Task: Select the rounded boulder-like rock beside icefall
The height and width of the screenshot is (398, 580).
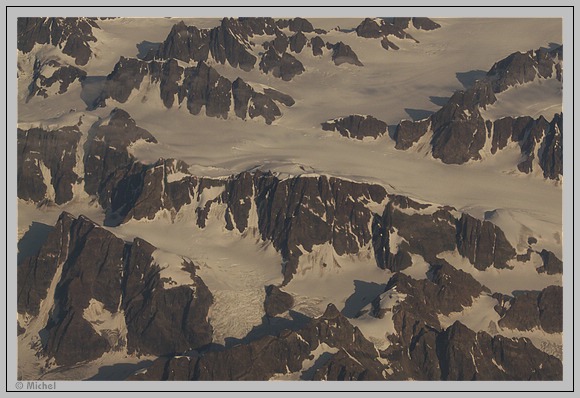Action: pos(278,300)
